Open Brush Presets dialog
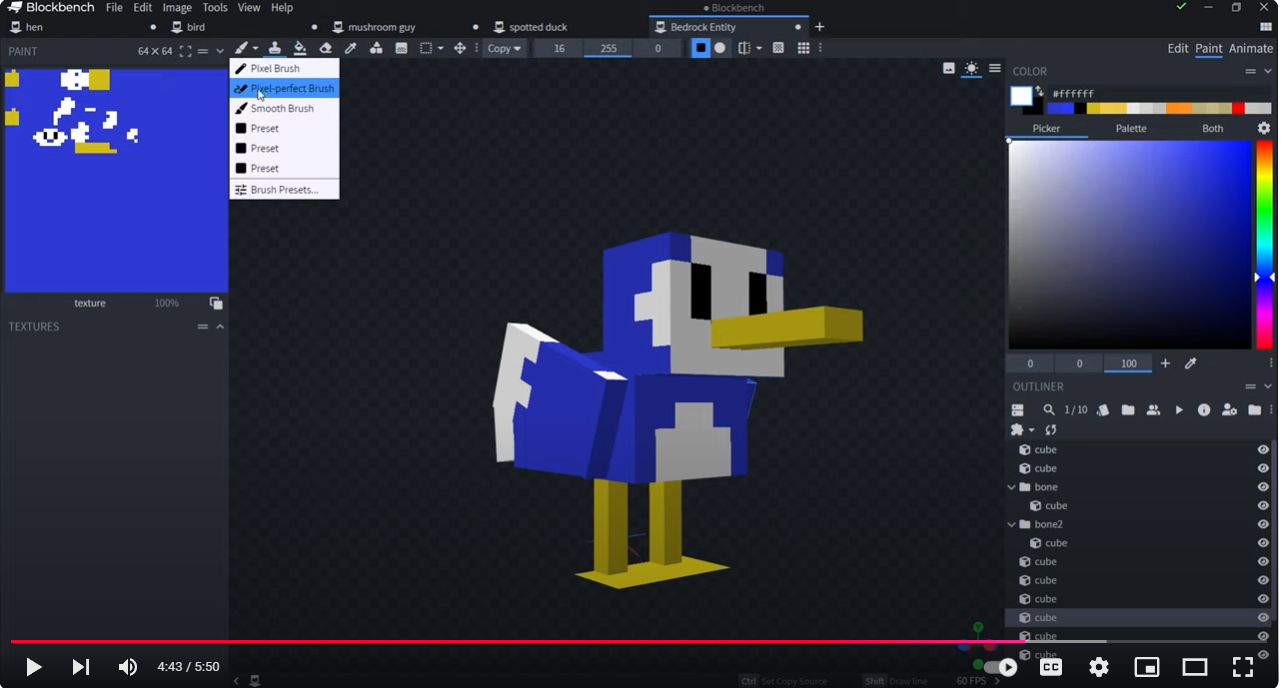 (x=284, y=189)
